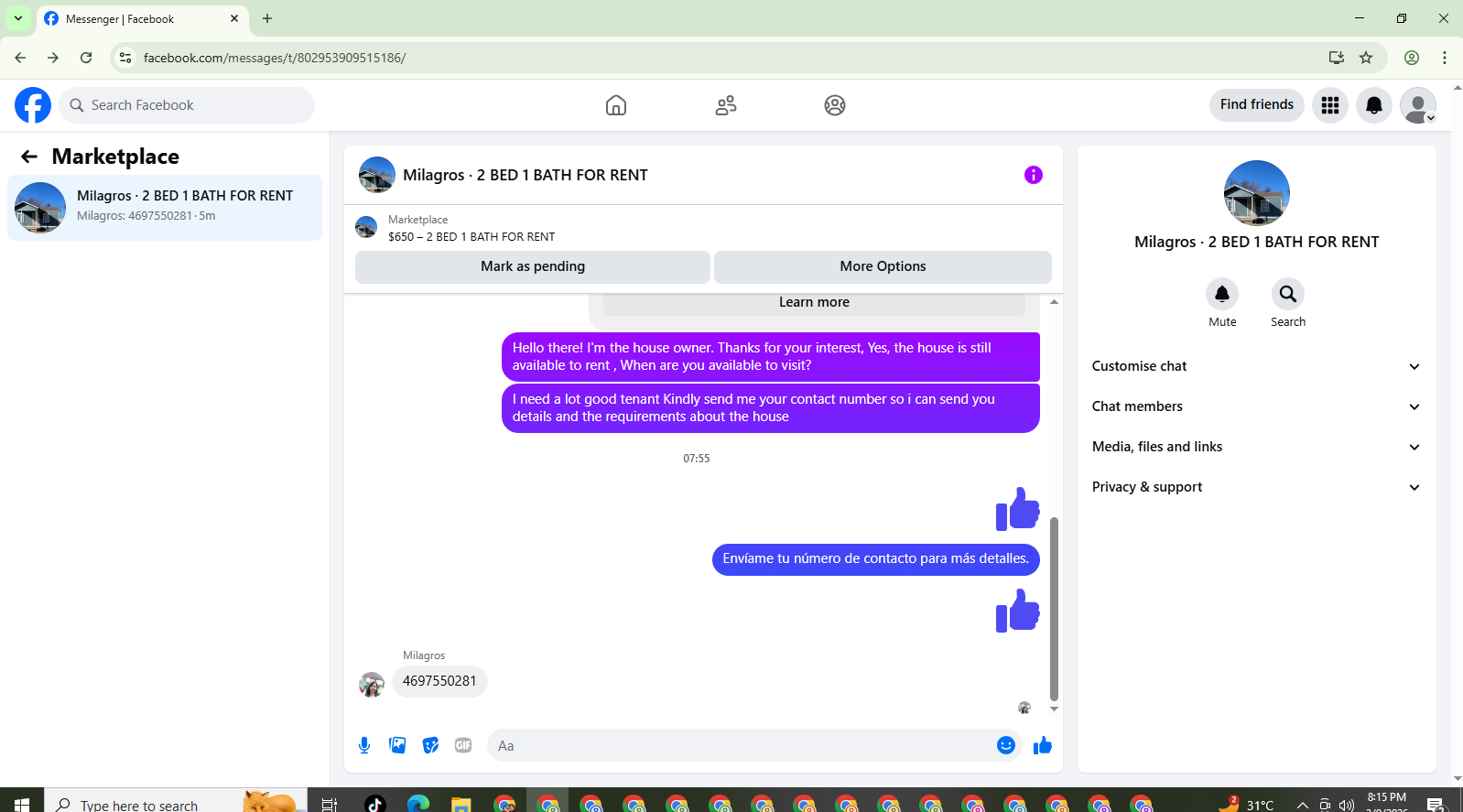The width and height of the screenshot is (1463, 812).
Task: Open the Chrome profile icon
Action: point(1412,58)
